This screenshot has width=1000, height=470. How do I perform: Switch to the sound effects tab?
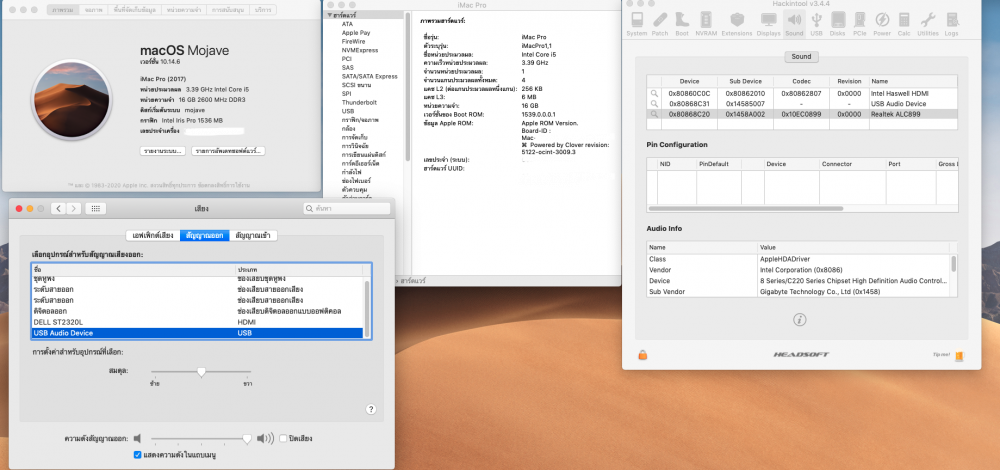coord(152,235)
